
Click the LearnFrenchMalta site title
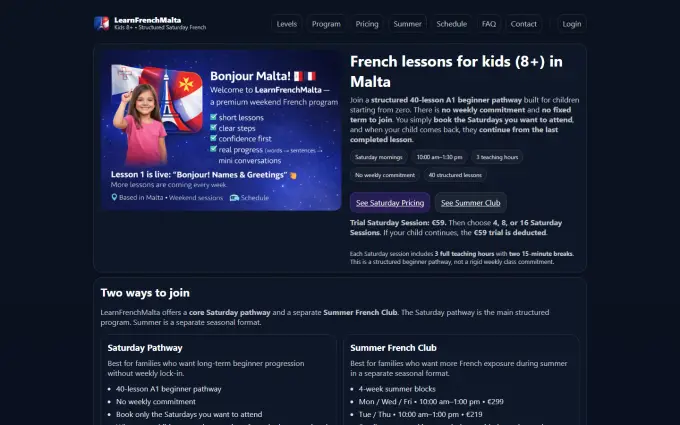pos(147,20)
